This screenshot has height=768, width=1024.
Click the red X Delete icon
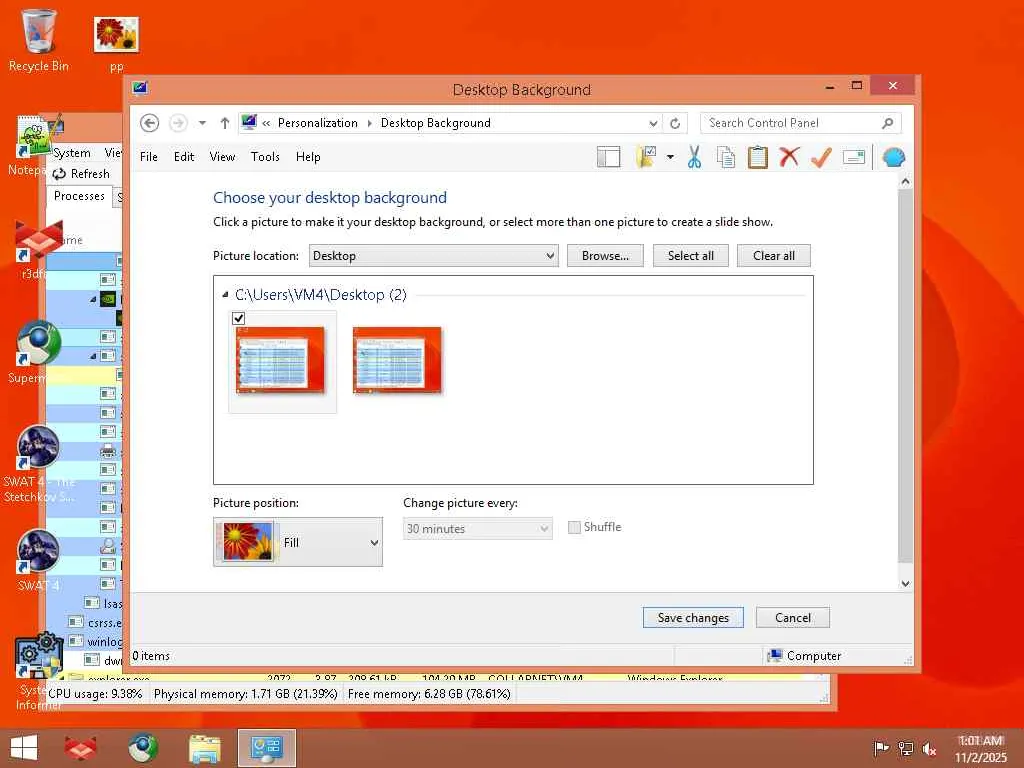coord(790,157)
